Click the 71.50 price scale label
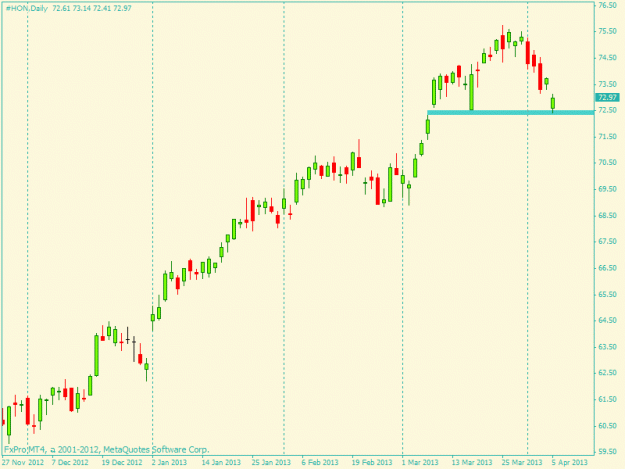Viewport: 625px width, 469px height. (x=607, y=136)
